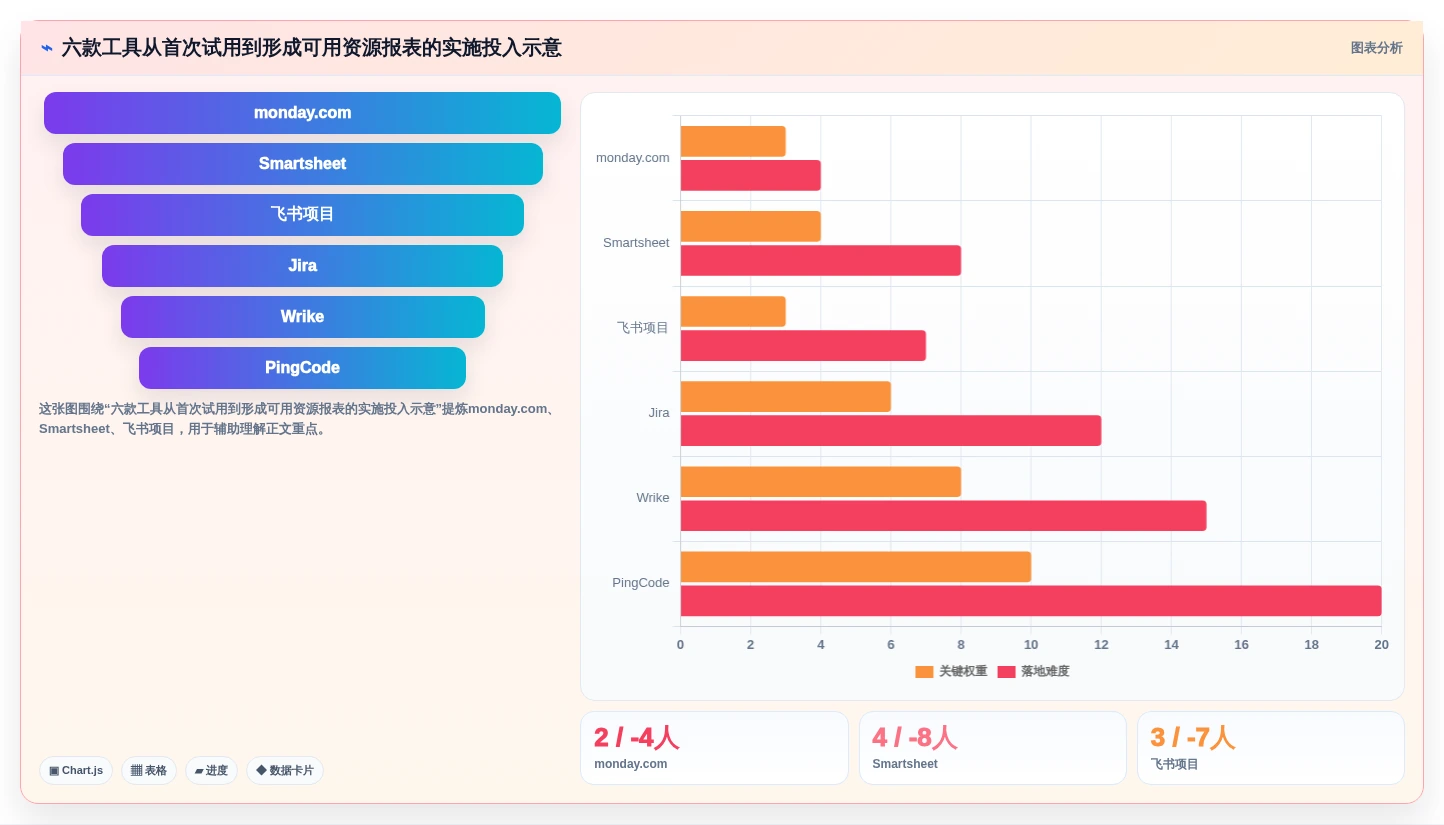
Task: Click the orange bar for Jira
Action: pos(786,396)
